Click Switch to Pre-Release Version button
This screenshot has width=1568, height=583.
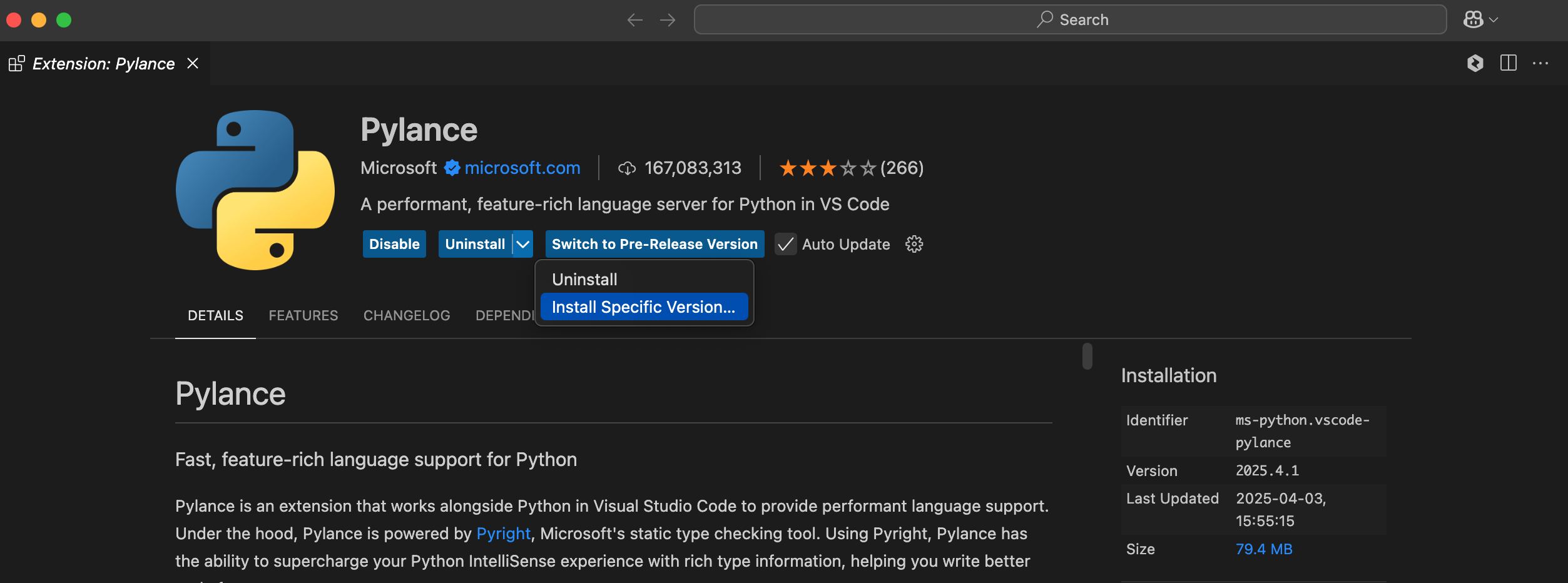click(x=654, y=244)
